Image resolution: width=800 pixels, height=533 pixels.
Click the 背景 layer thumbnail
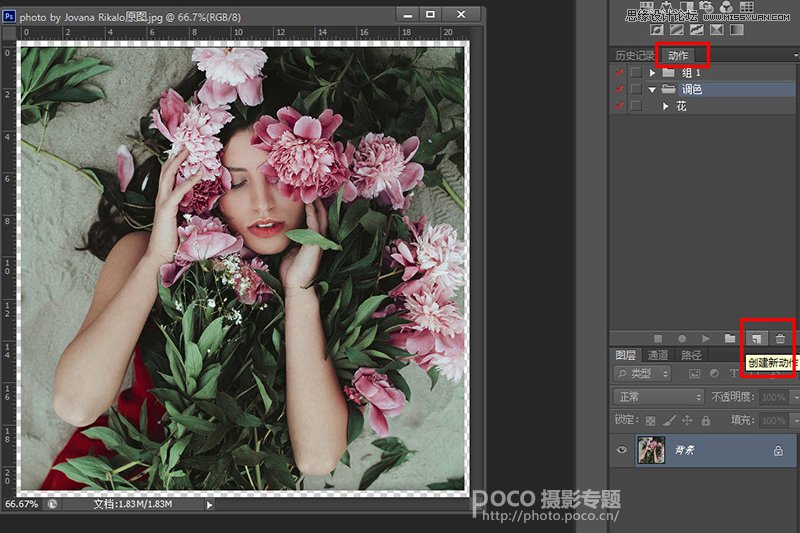651,450
